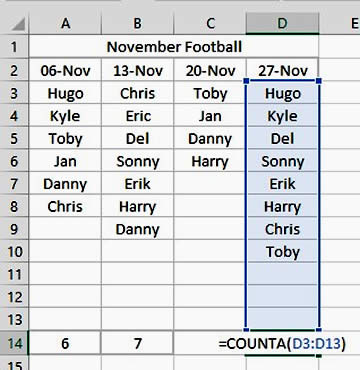This screenshot has width=360, height=370.
Task: Click the 06-Nov date cell
Action: click(65, 71)
